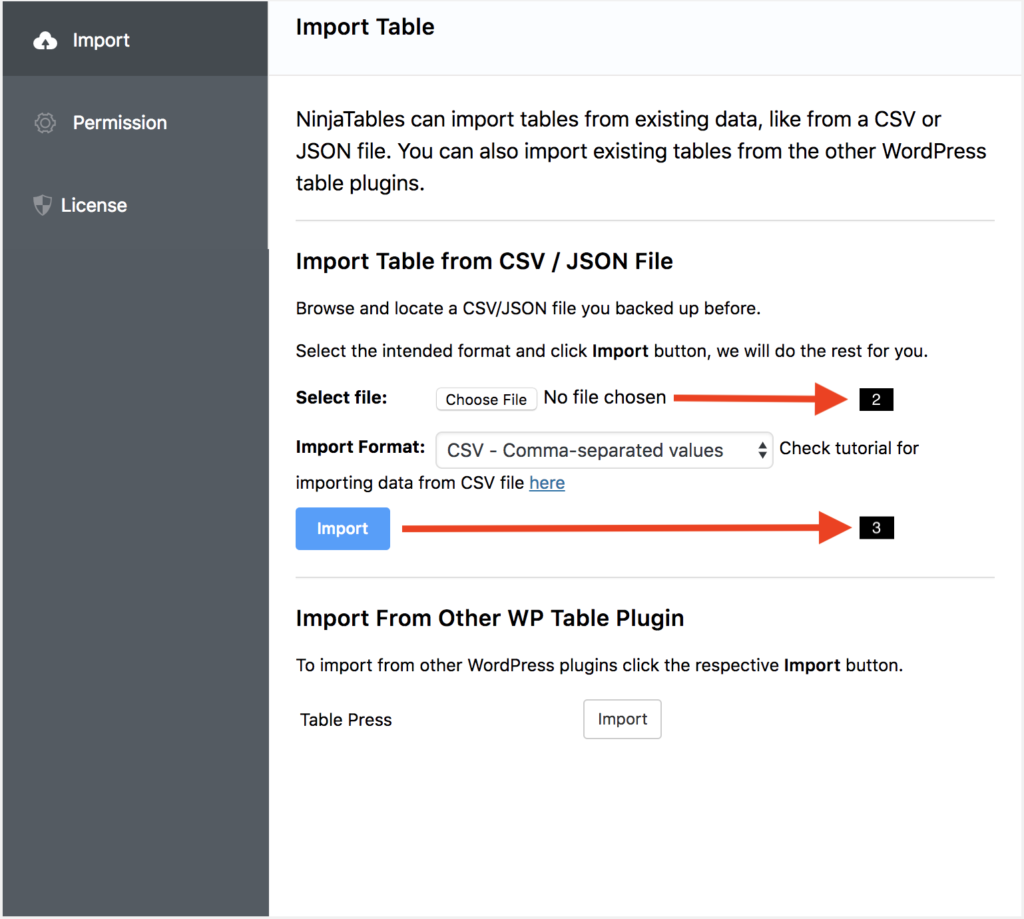Click the Choose File button
Screen dimensions: 1024x919
click(x=487, y=399)
